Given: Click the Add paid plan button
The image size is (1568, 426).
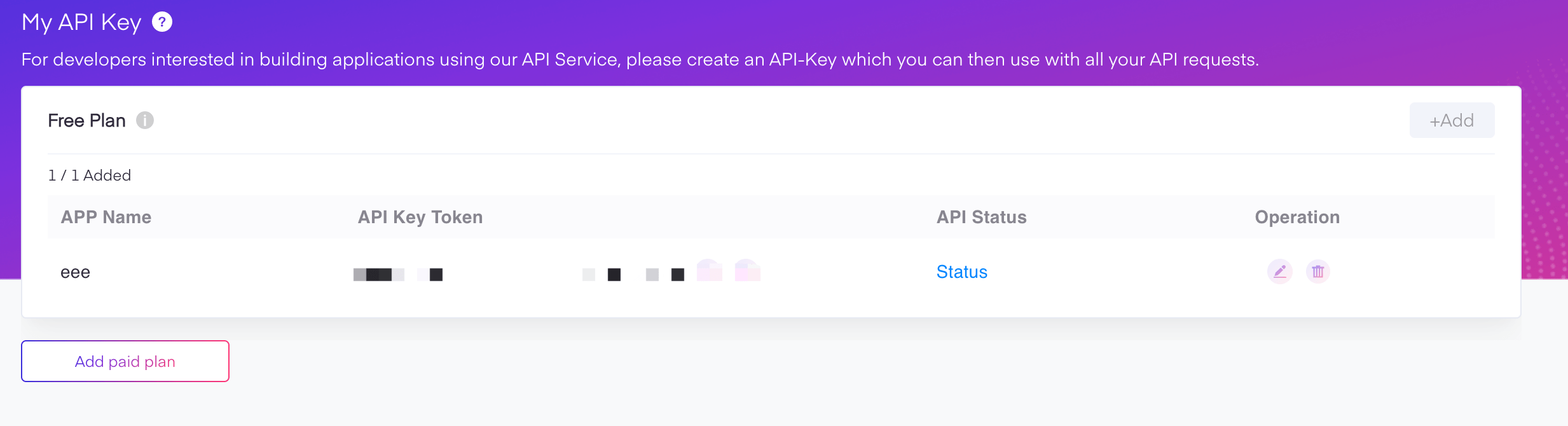Looking at the screenshot, I should tap(125, 361).
